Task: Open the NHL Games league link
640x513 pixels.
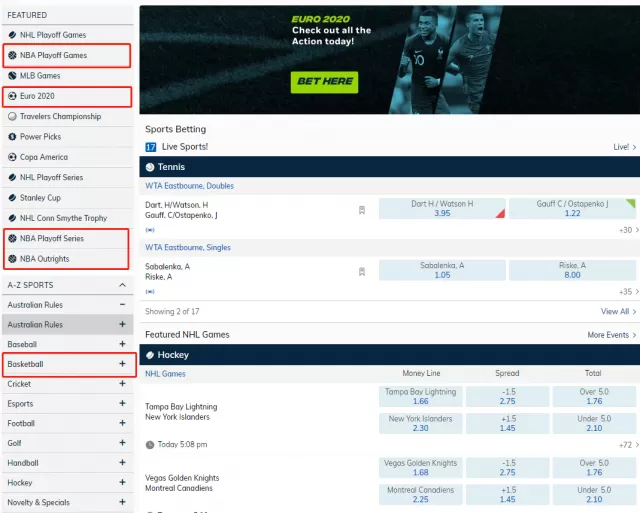Action: point(165,373)
